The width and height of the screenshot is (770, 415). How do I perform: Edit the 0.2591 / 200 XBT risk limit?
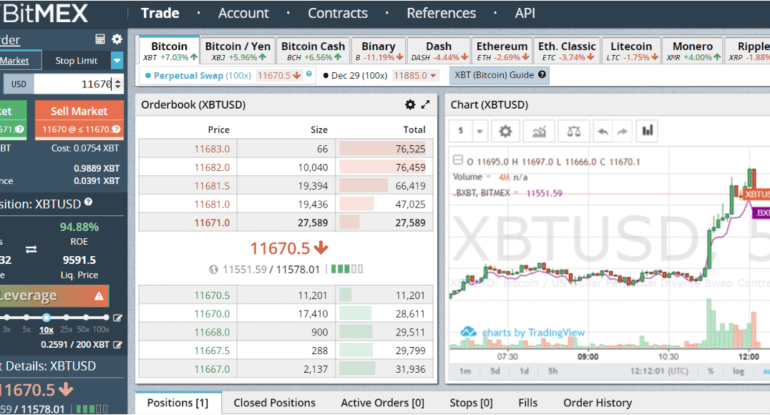pos(117,345)
